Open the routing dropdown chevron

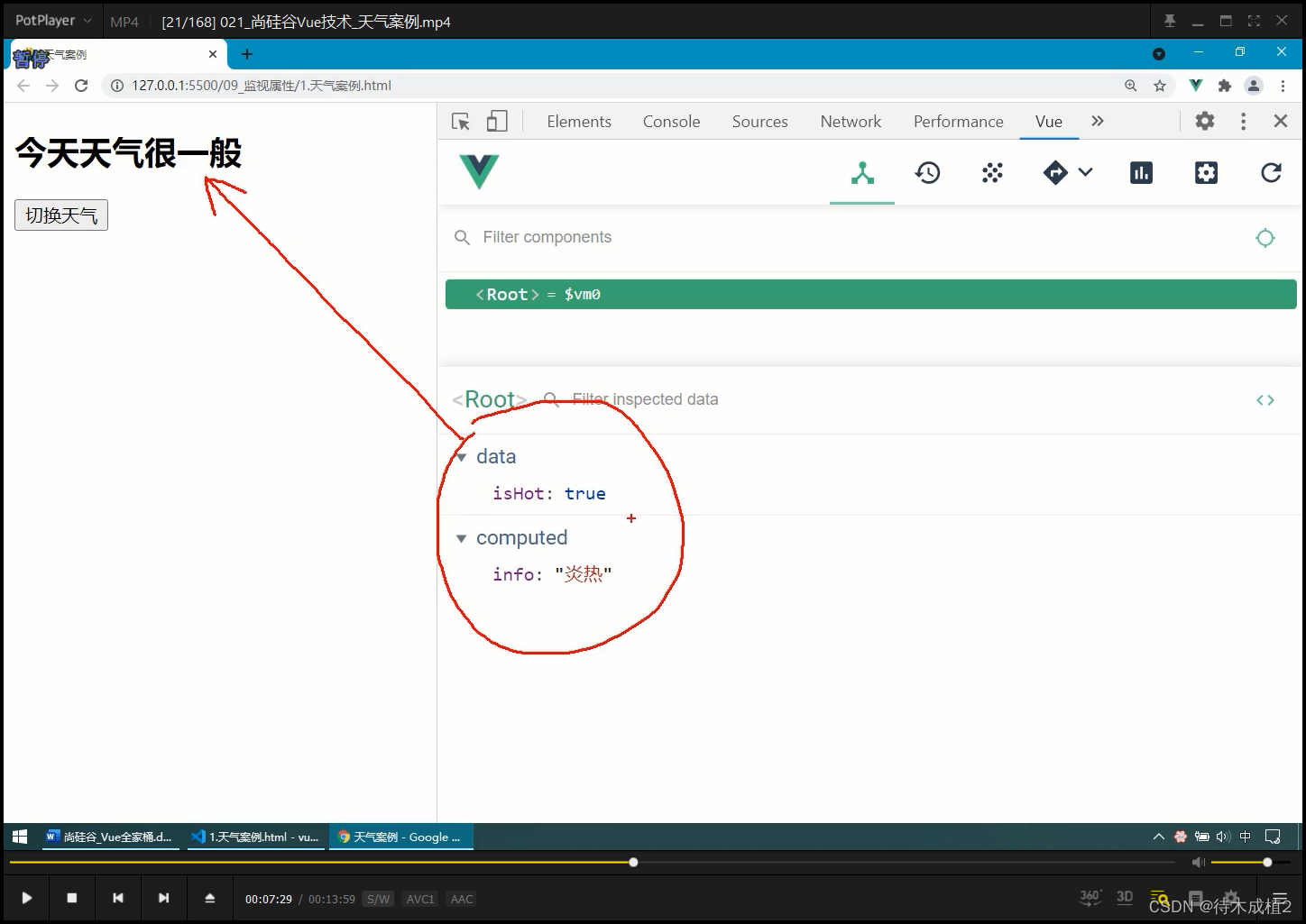coord(1085,172)
